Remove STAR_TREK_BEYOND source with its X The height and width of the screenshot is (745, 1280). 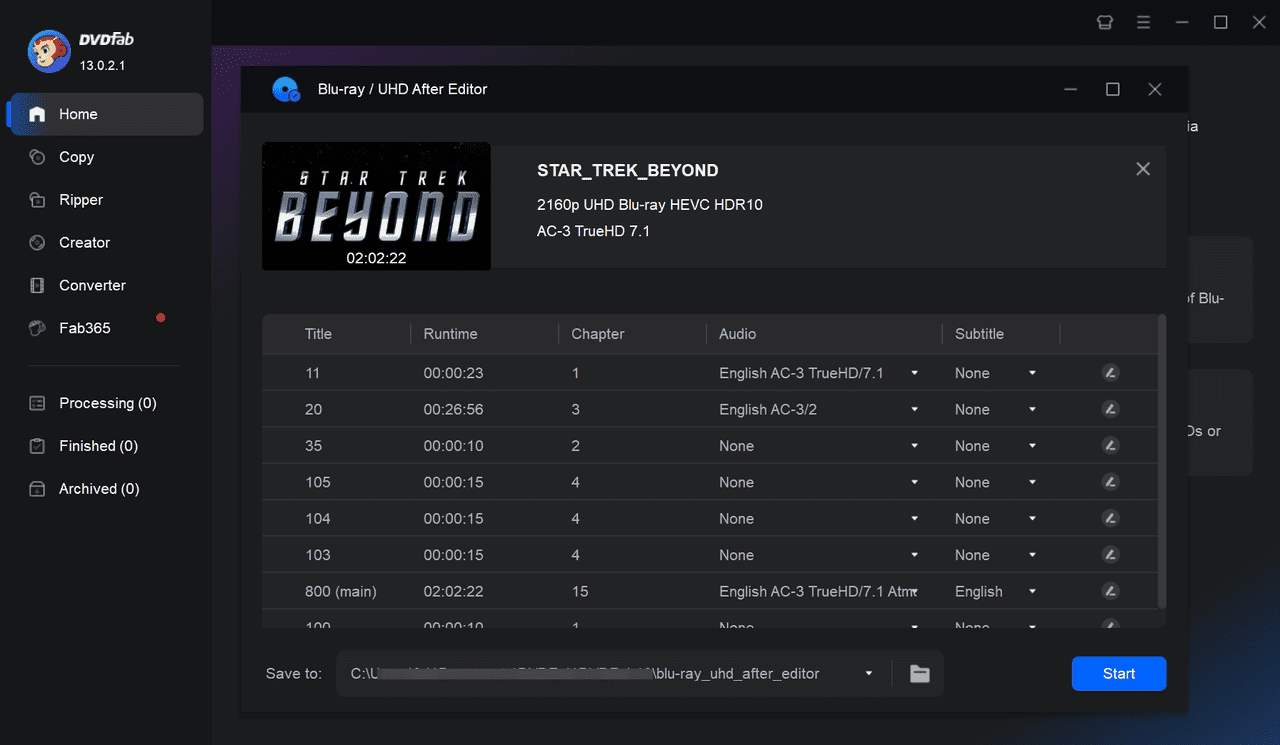pos(1143,169)
